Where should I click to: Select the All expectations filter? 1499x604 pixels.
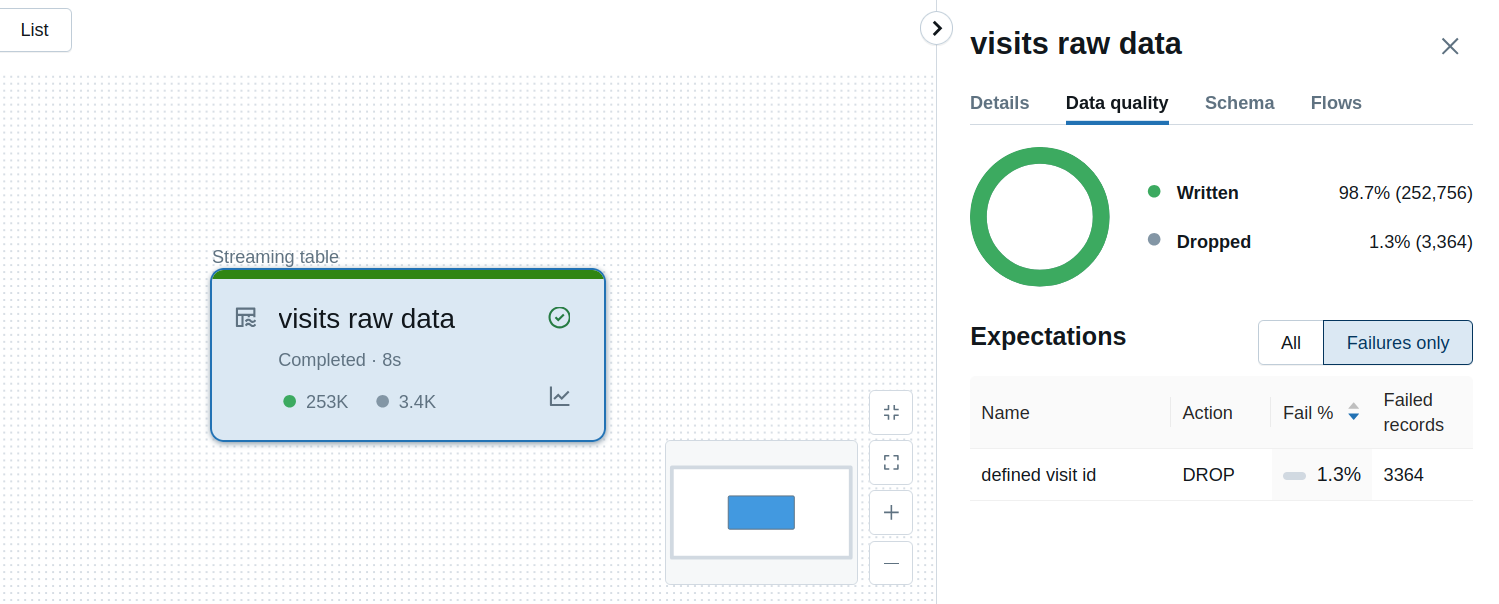click(1291, 343)
